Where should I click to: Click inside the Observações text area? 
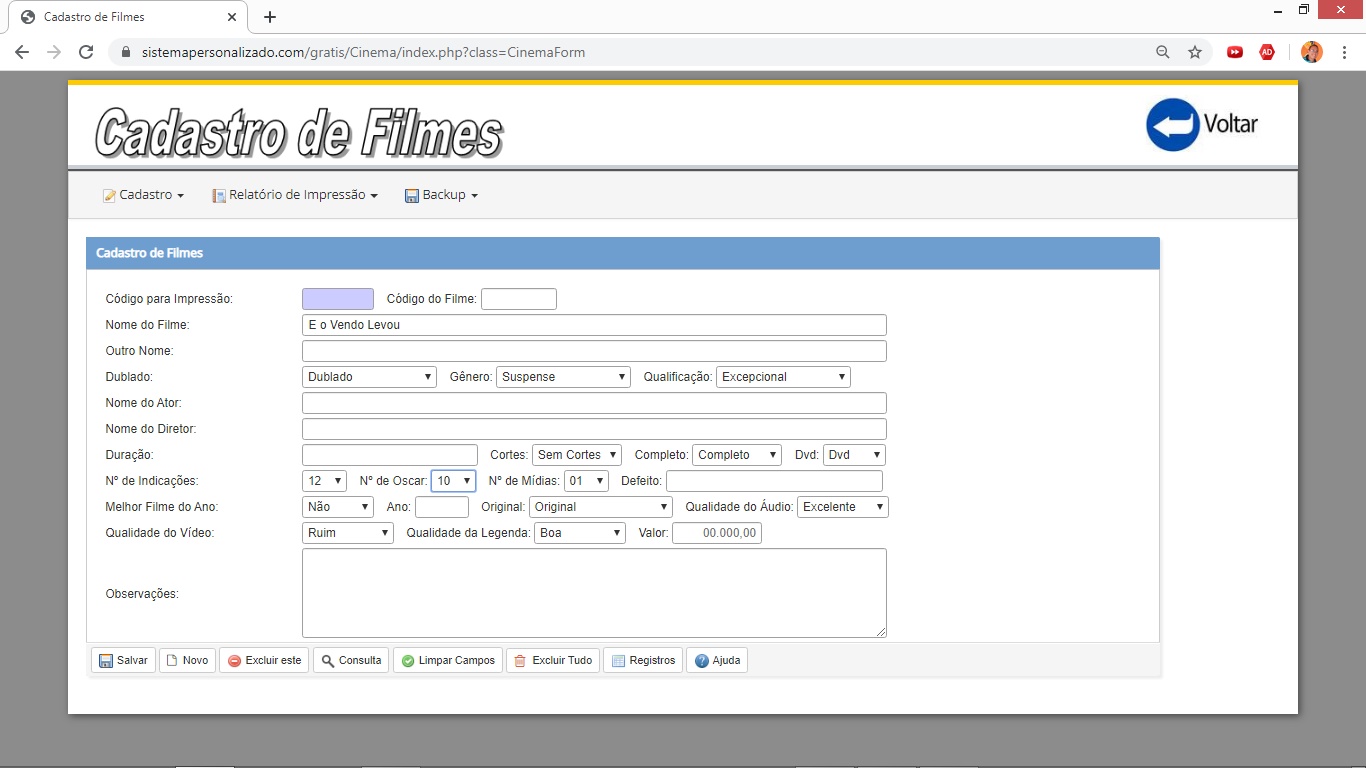[x=594, y=592]
